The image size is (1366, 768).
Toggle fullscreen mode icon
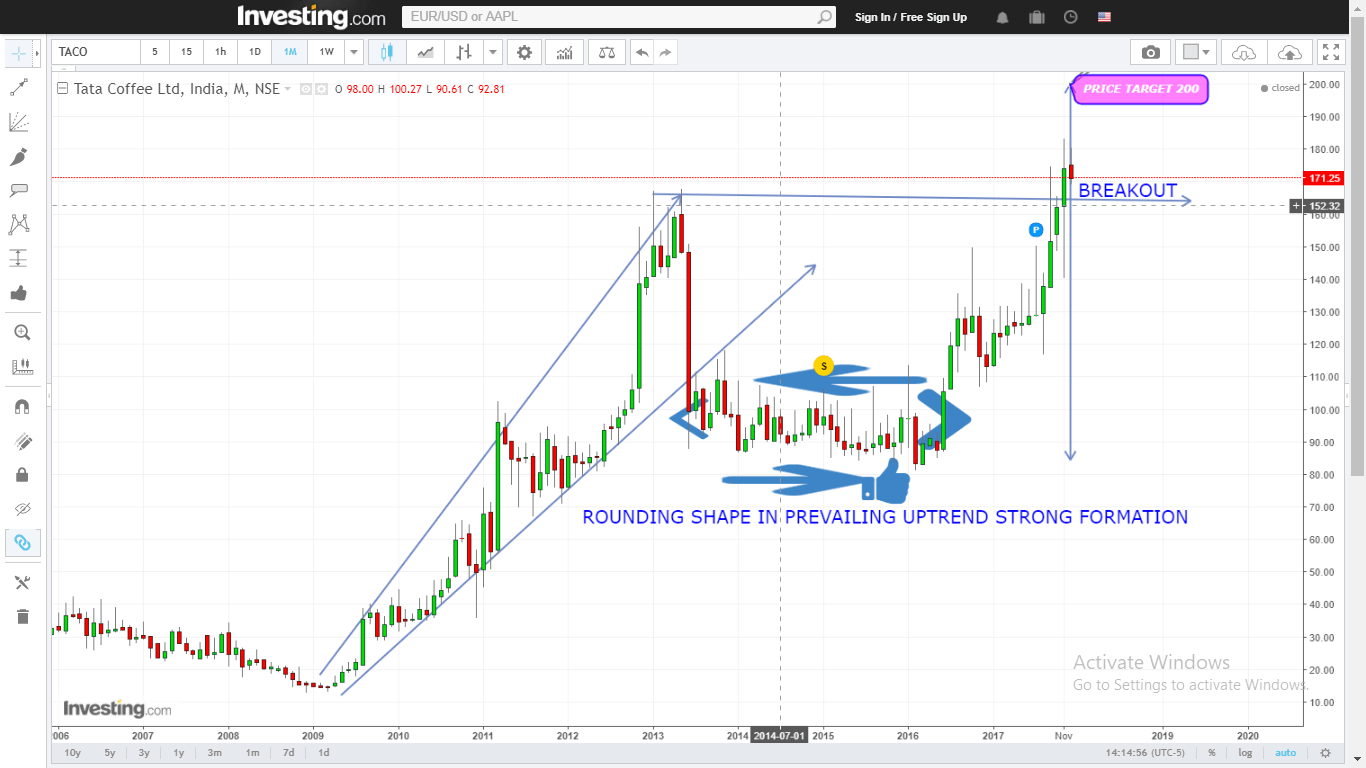[1330, 52]
